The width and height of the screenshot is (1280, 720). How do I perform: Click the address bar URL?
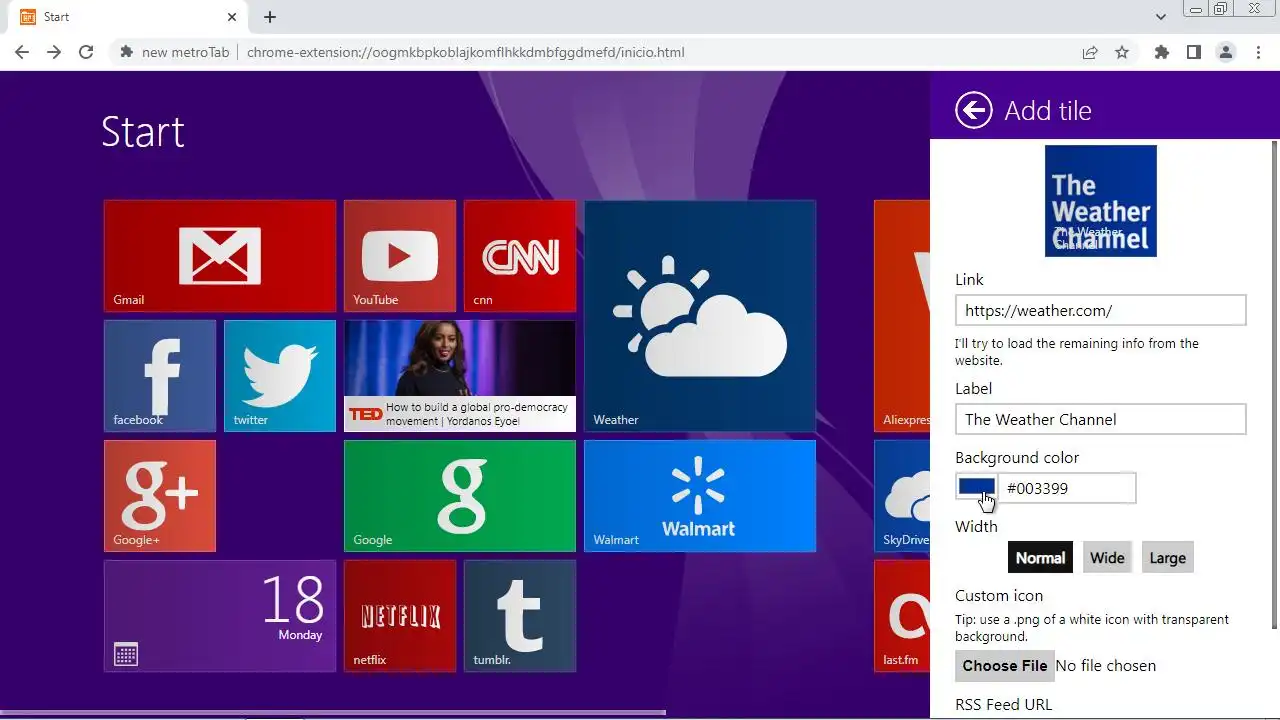coord(465,52)
